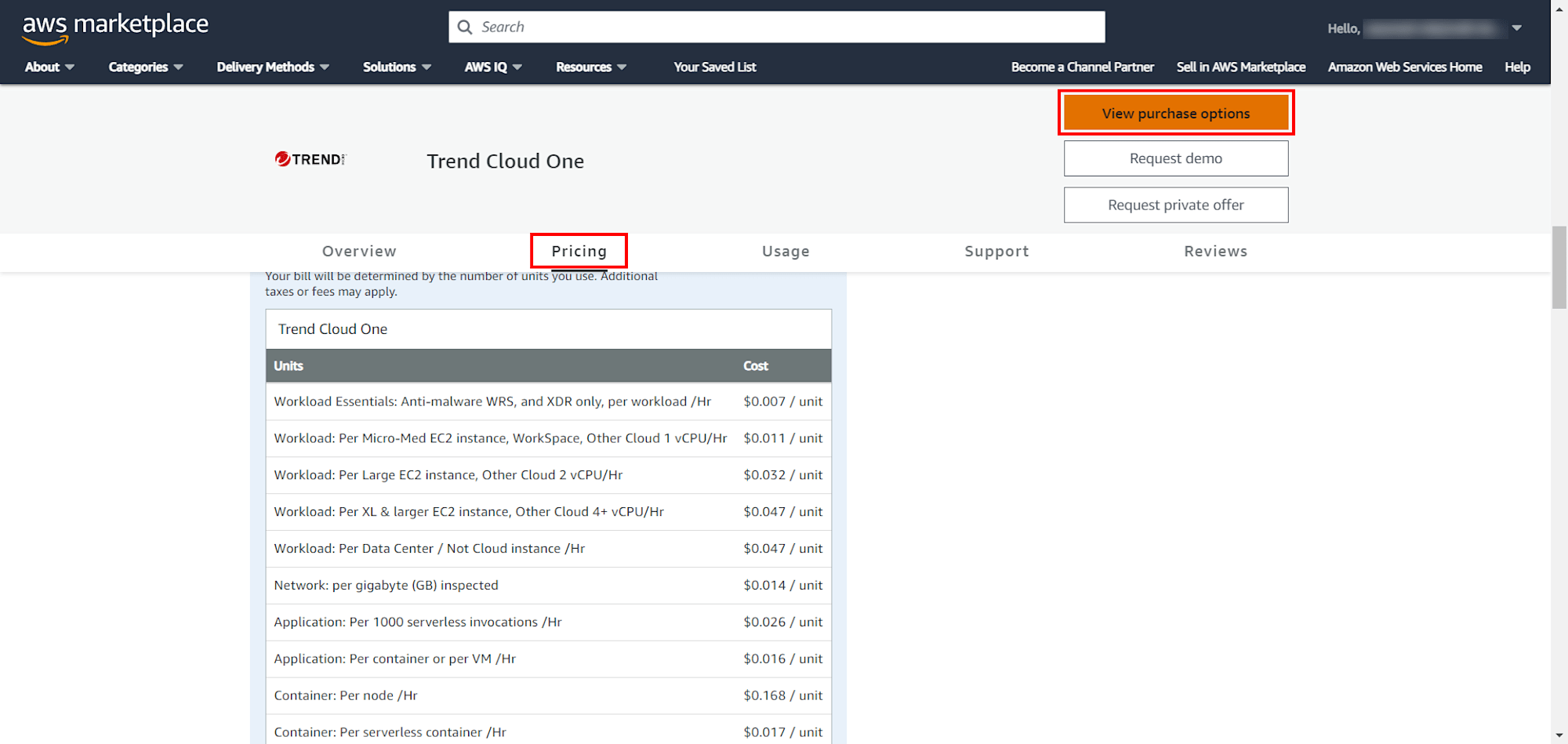Click View purchase options button
Image resolution: width=1568 pixels, height=744 pixels.
point(1176,113)
